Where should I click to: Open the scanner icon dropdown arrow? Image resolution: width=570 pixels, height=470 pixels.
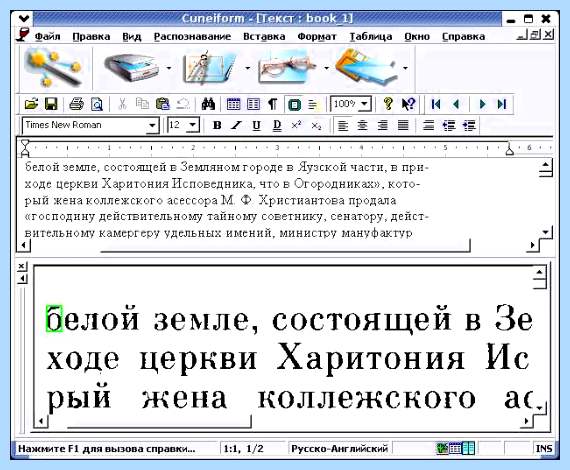pyautogui.click(x=169, y=68)
